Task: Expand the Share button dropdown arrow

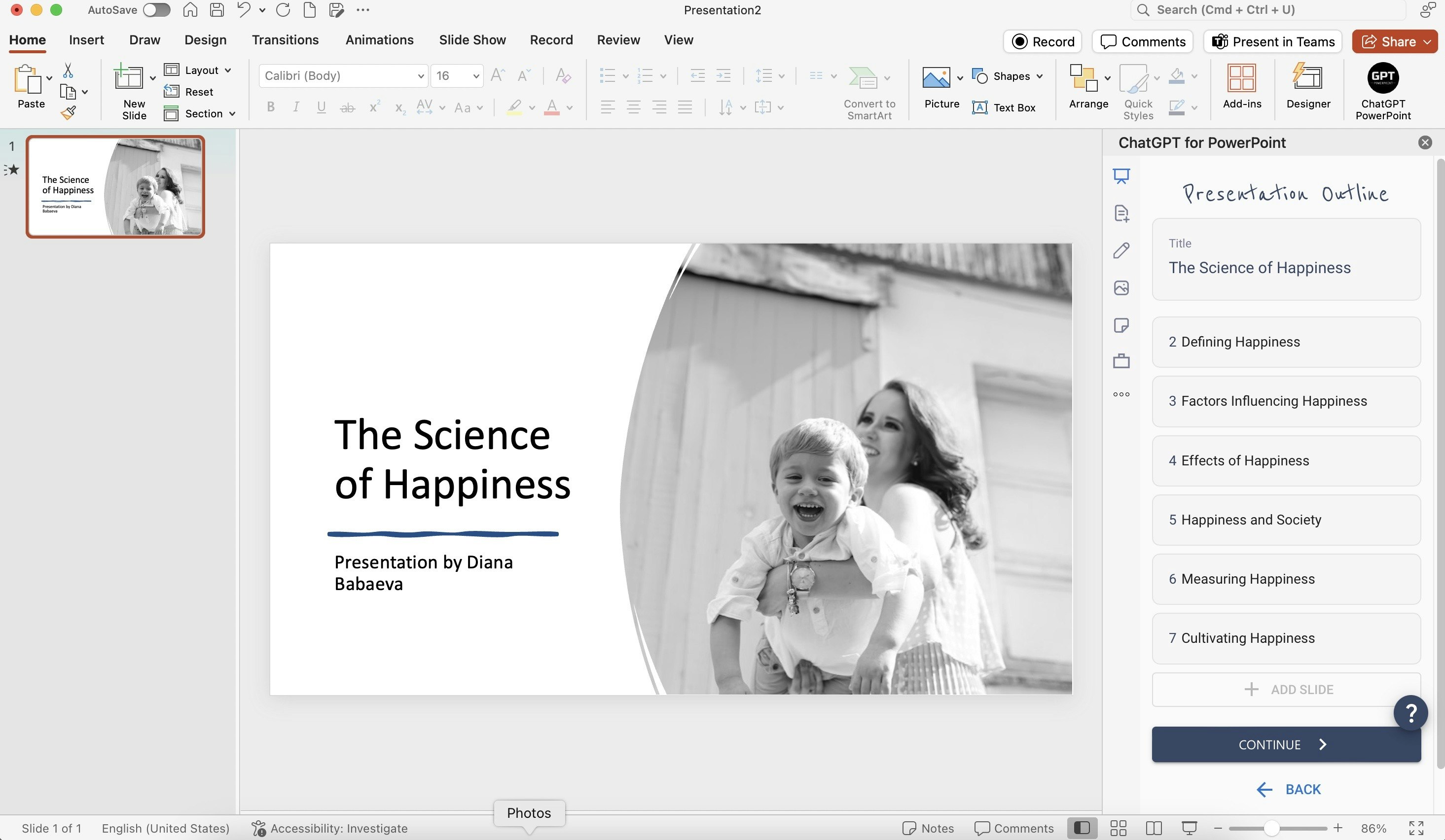Action: click(1427, 42)
